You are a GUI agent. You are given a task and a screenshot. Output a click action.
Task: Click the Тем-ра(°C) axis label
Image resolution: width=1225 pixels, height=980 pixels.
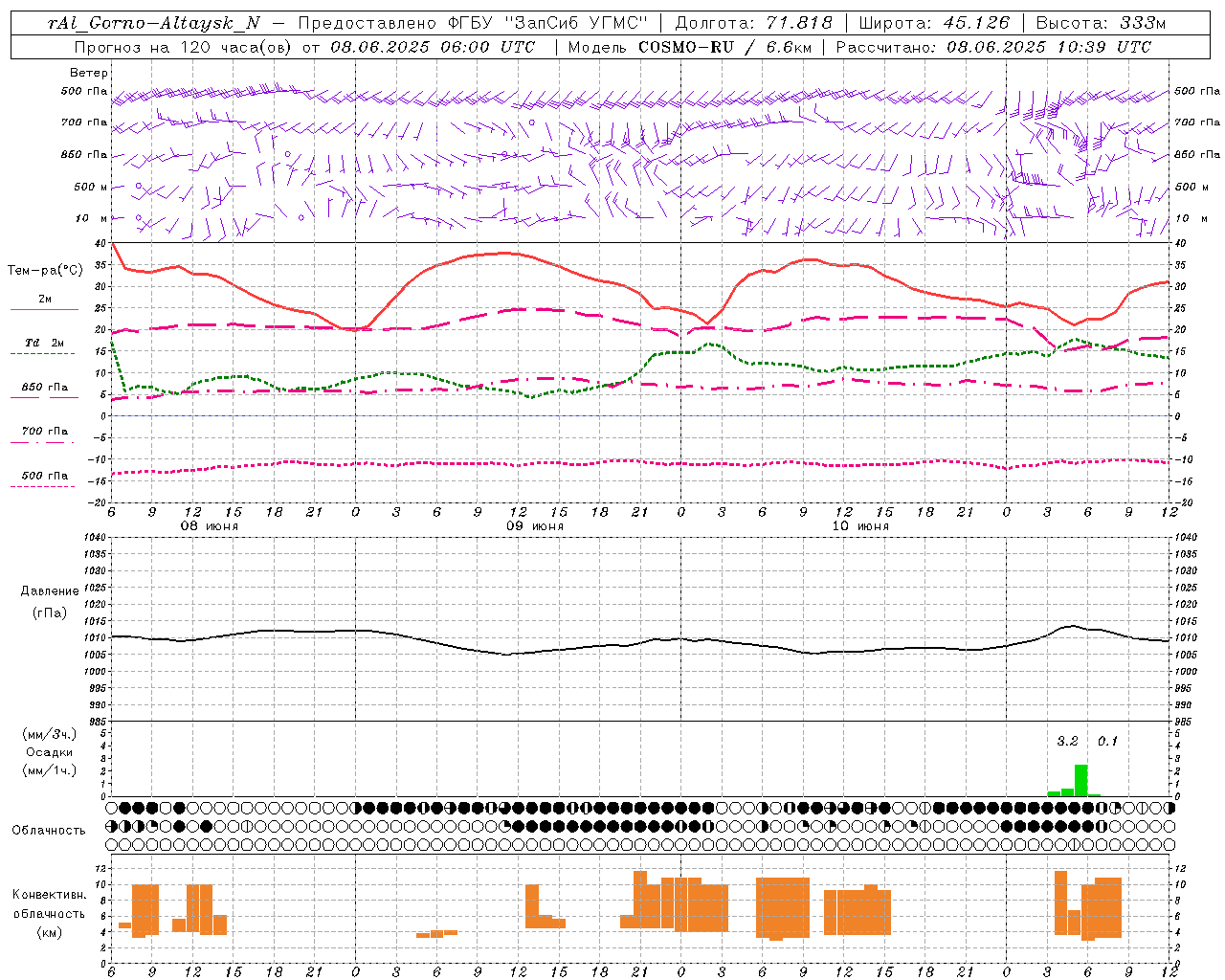coord(45,271)
